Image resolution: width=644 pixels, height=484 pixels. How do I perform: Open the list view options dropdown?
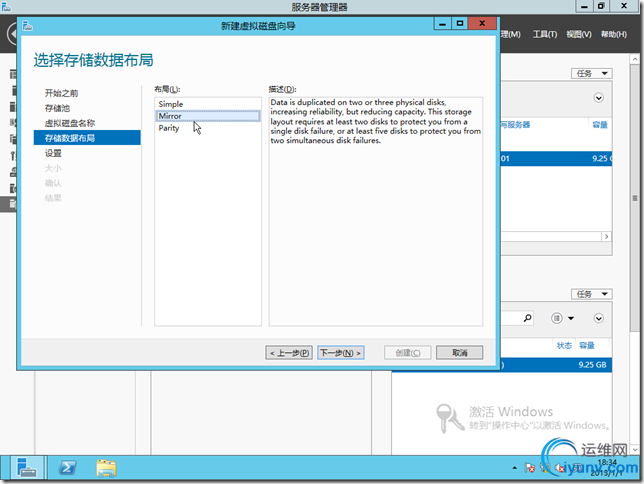pyautogui.click(x=562, y=318)
